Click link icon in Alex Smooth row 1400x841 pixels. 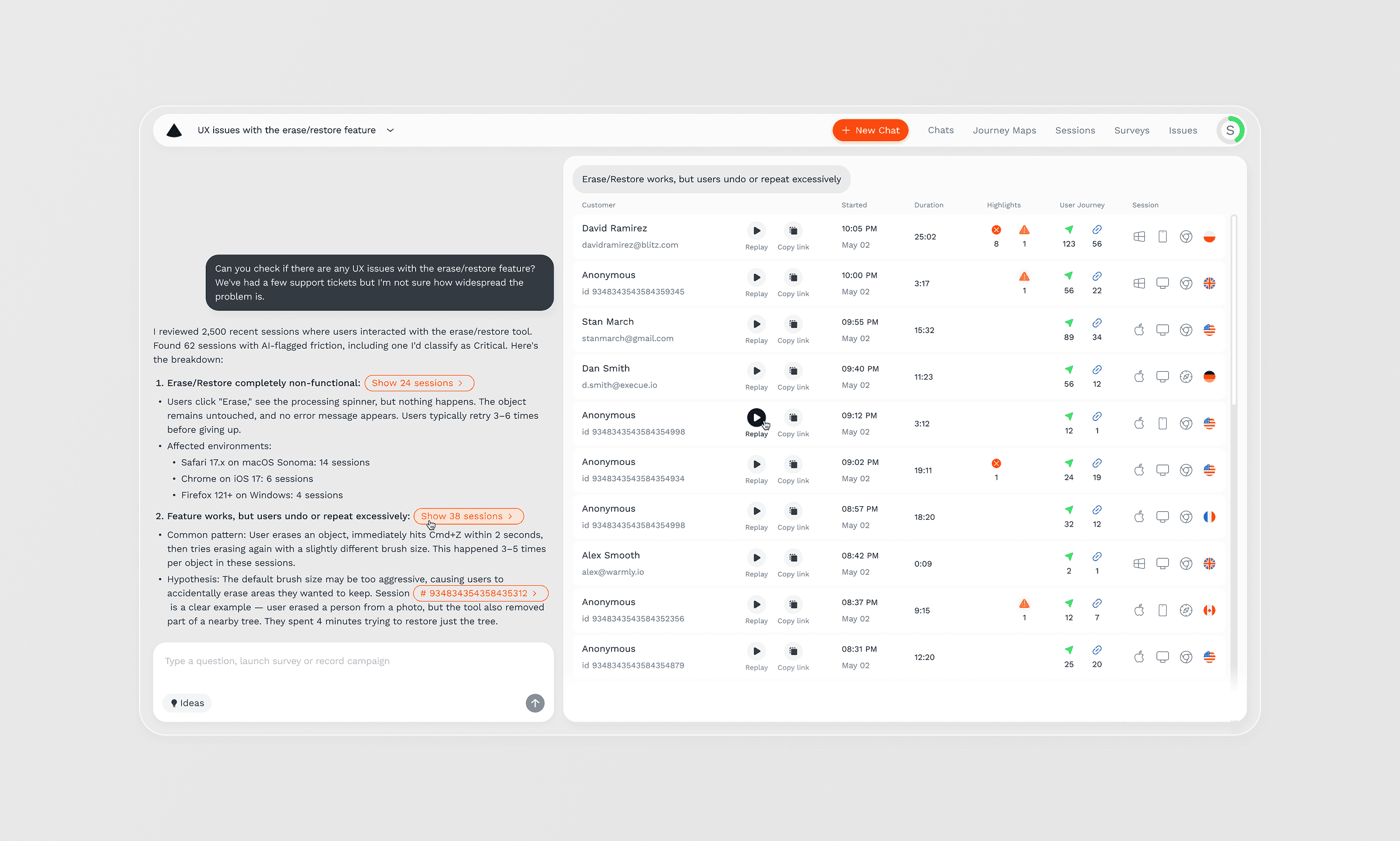coord(1097,557)
